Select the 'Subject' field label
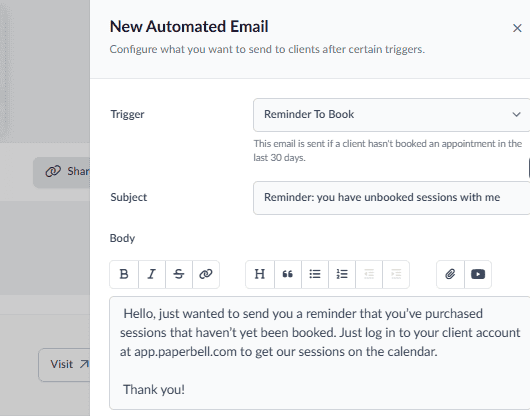Screen dimensions: 530x416 coord(128,197)
